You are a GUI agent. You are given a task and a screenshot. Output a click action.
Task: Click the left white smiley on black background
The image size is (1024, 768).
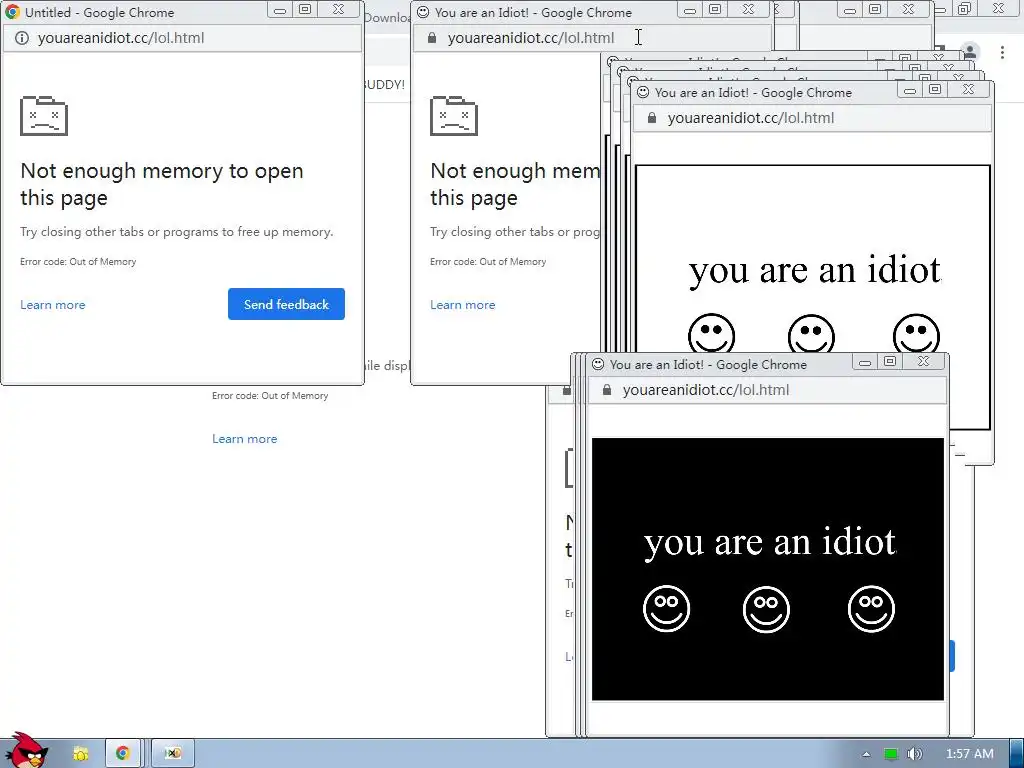(x=666, y=609)
